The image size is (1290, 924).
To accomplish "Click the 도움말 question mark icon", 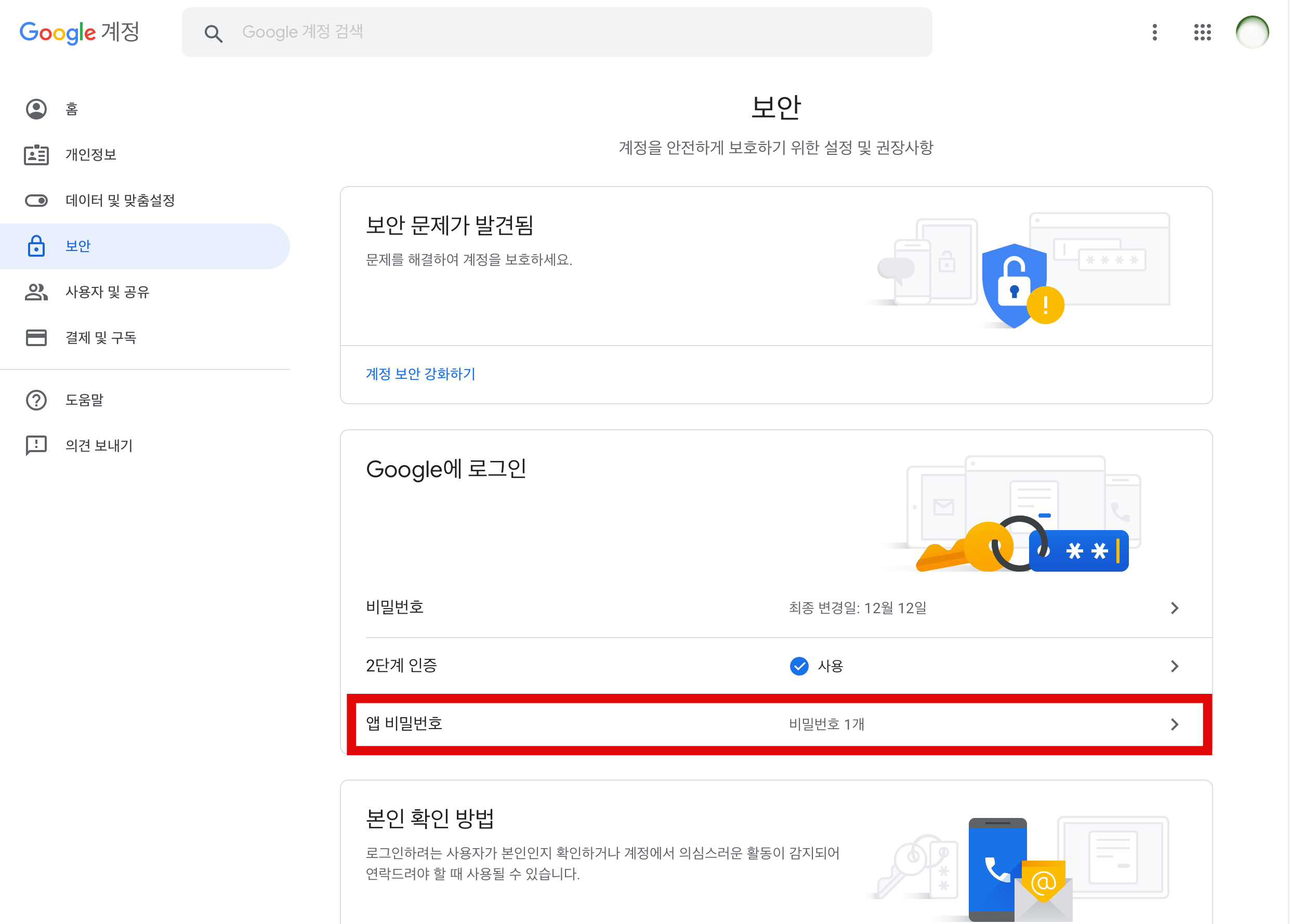I will [36, 400].
